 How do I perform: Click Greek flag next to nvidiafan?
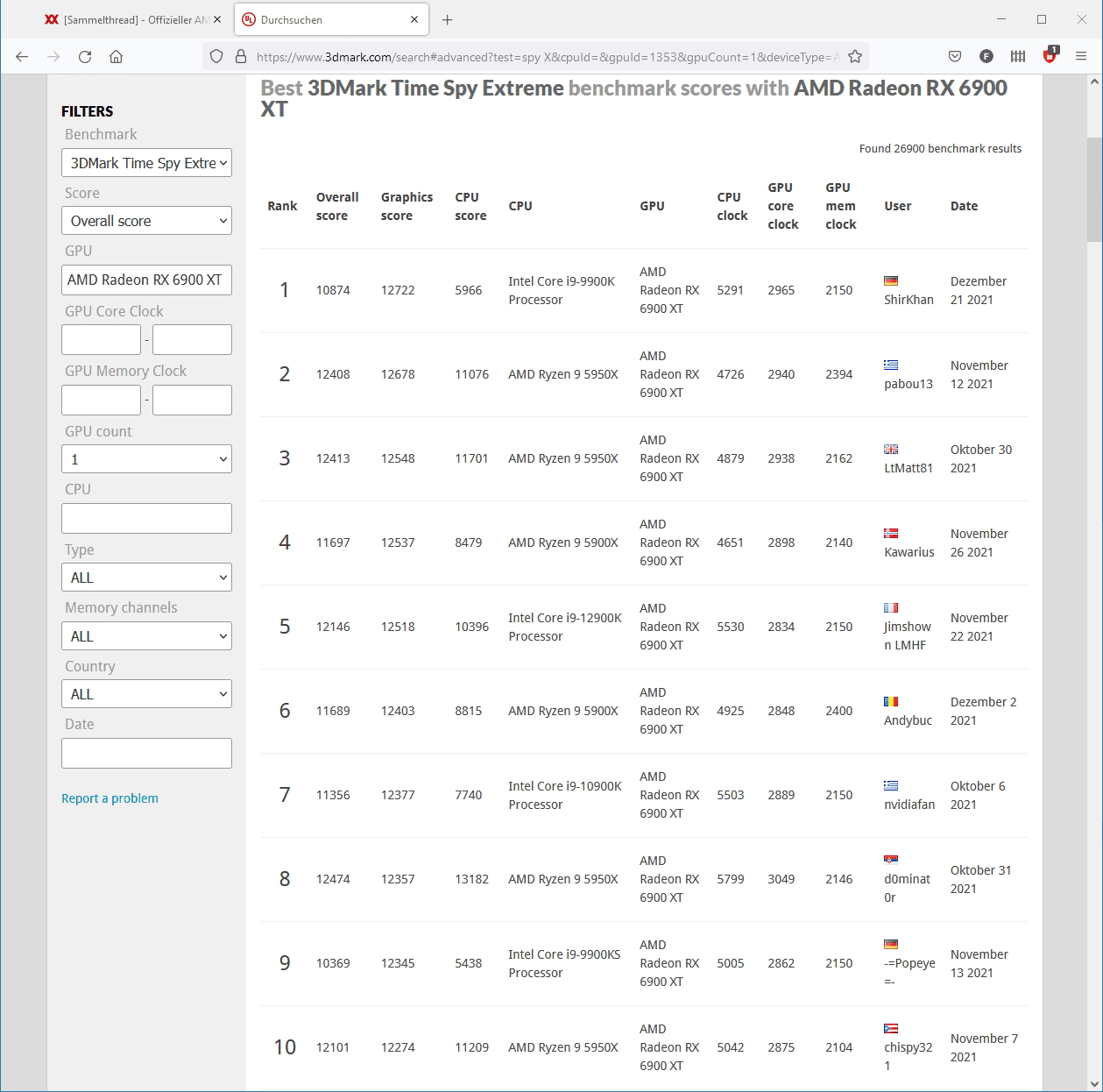pyautogui.click(x=891, y=786)
